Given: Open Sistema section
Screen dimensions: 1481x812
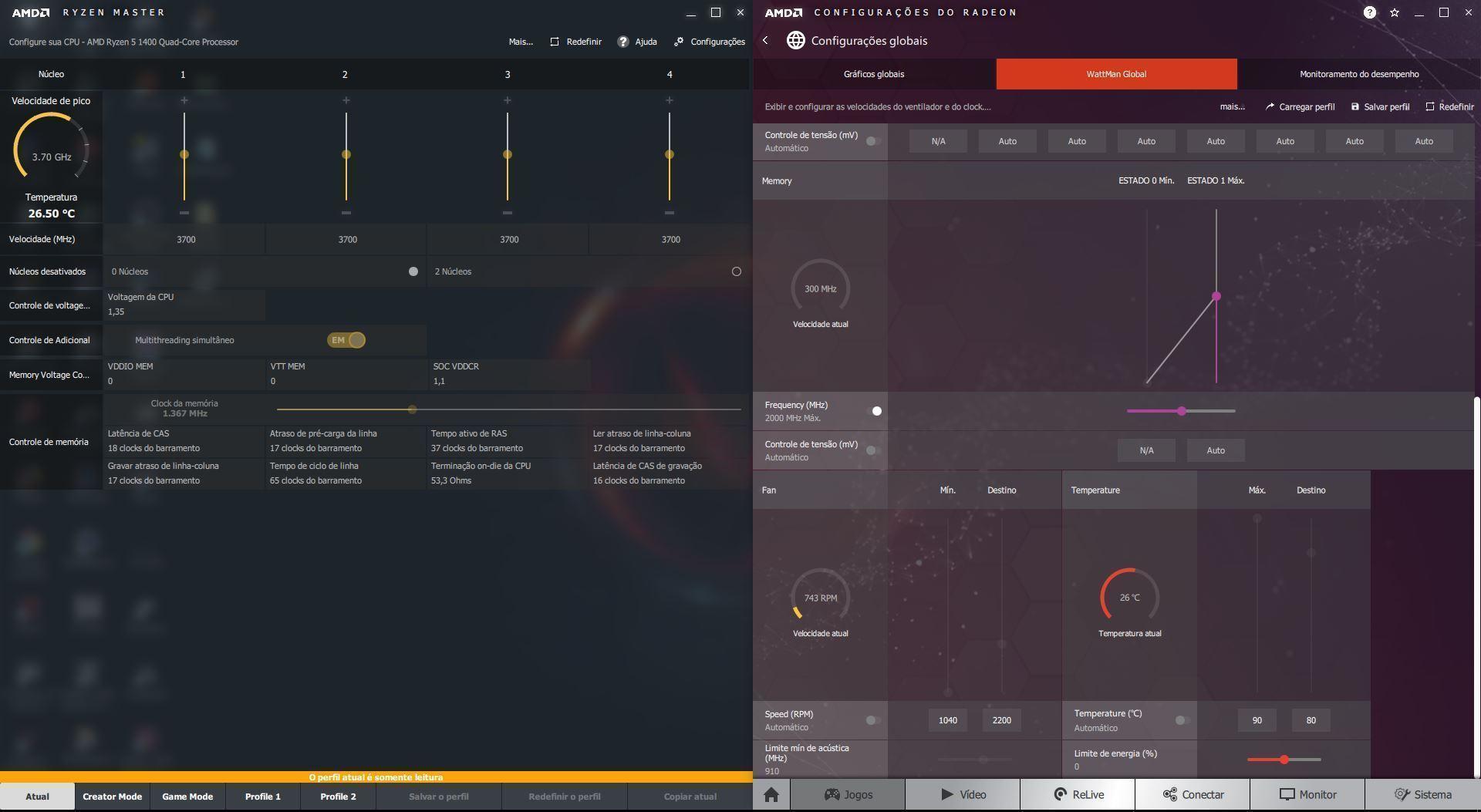Looking at the screenshot, I should [x=1422, y=794].
